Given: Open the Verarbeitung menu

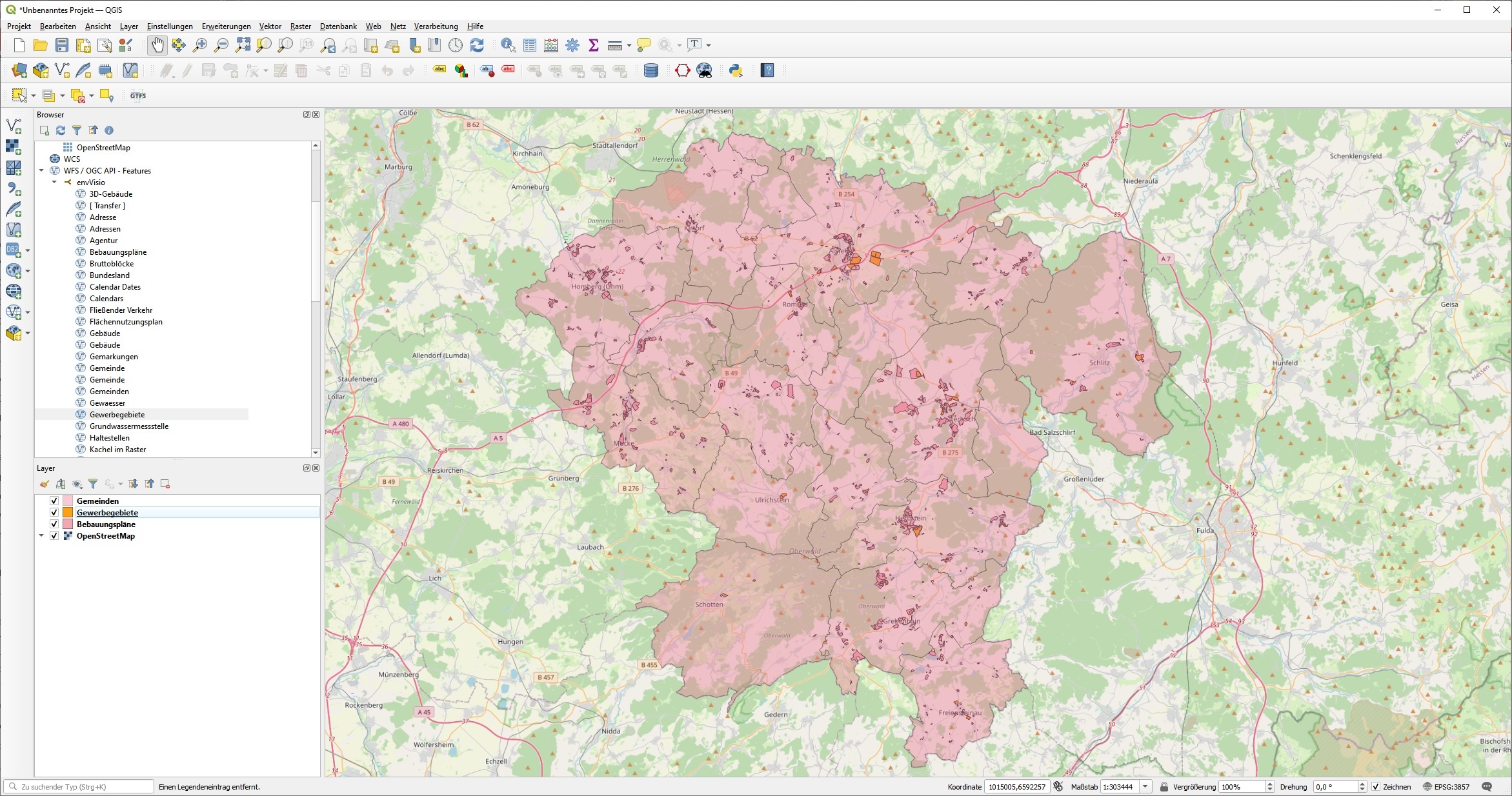Looking at the screenshot, I should [436, 26].
